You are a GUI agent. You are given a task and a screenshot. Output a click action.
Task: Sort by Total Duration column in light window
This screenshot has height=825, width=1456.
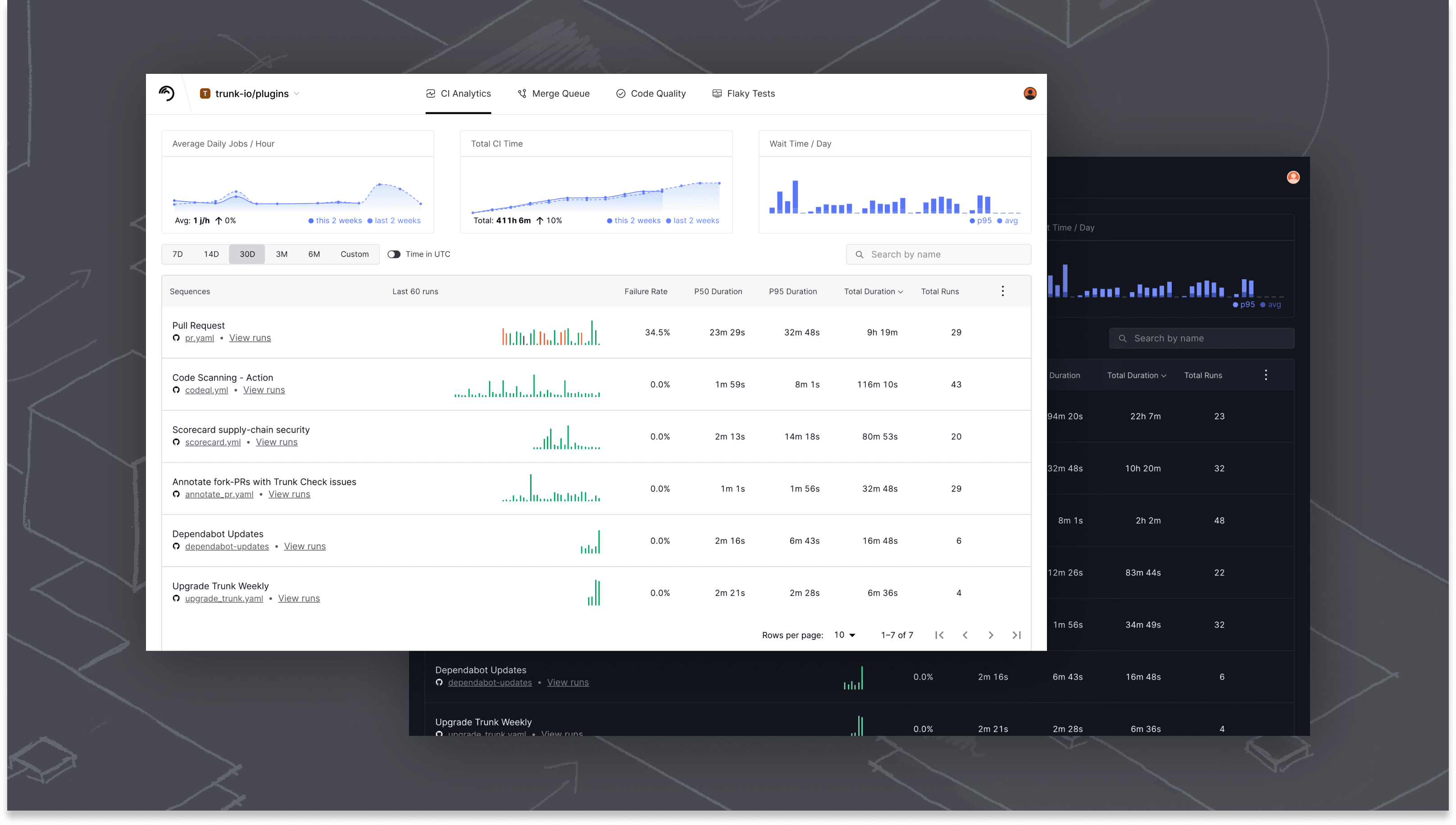click(x=874, y=292)
